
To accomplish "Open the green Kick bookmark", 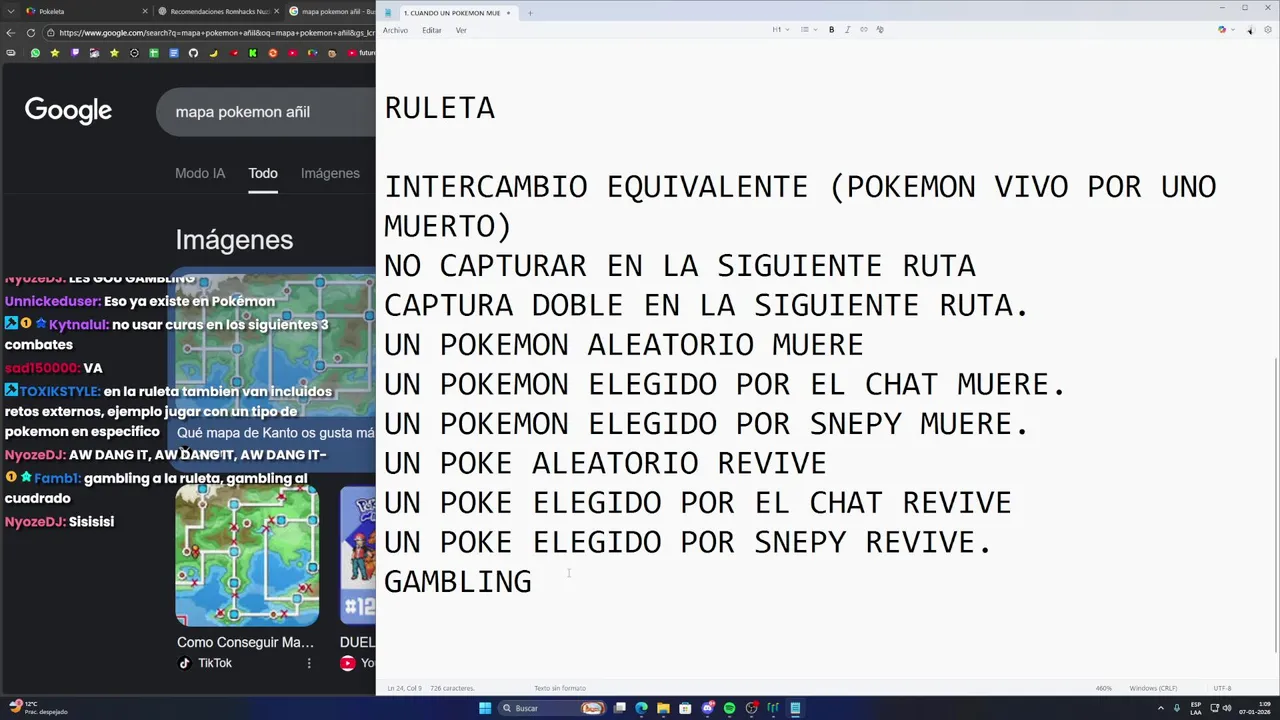I will pos(253,53).
